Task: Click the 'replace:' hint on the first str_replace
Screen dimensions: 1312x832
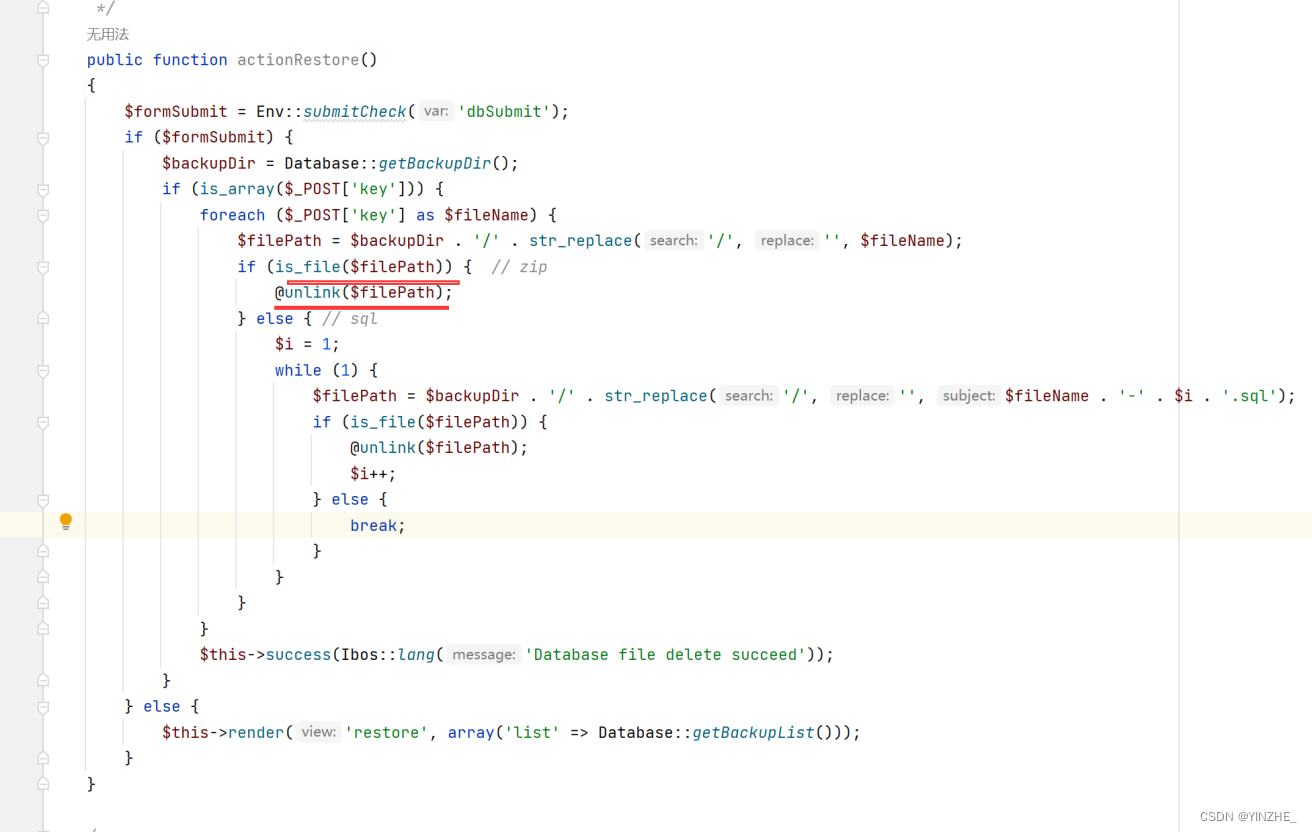Action: click(x=787, y=240)
